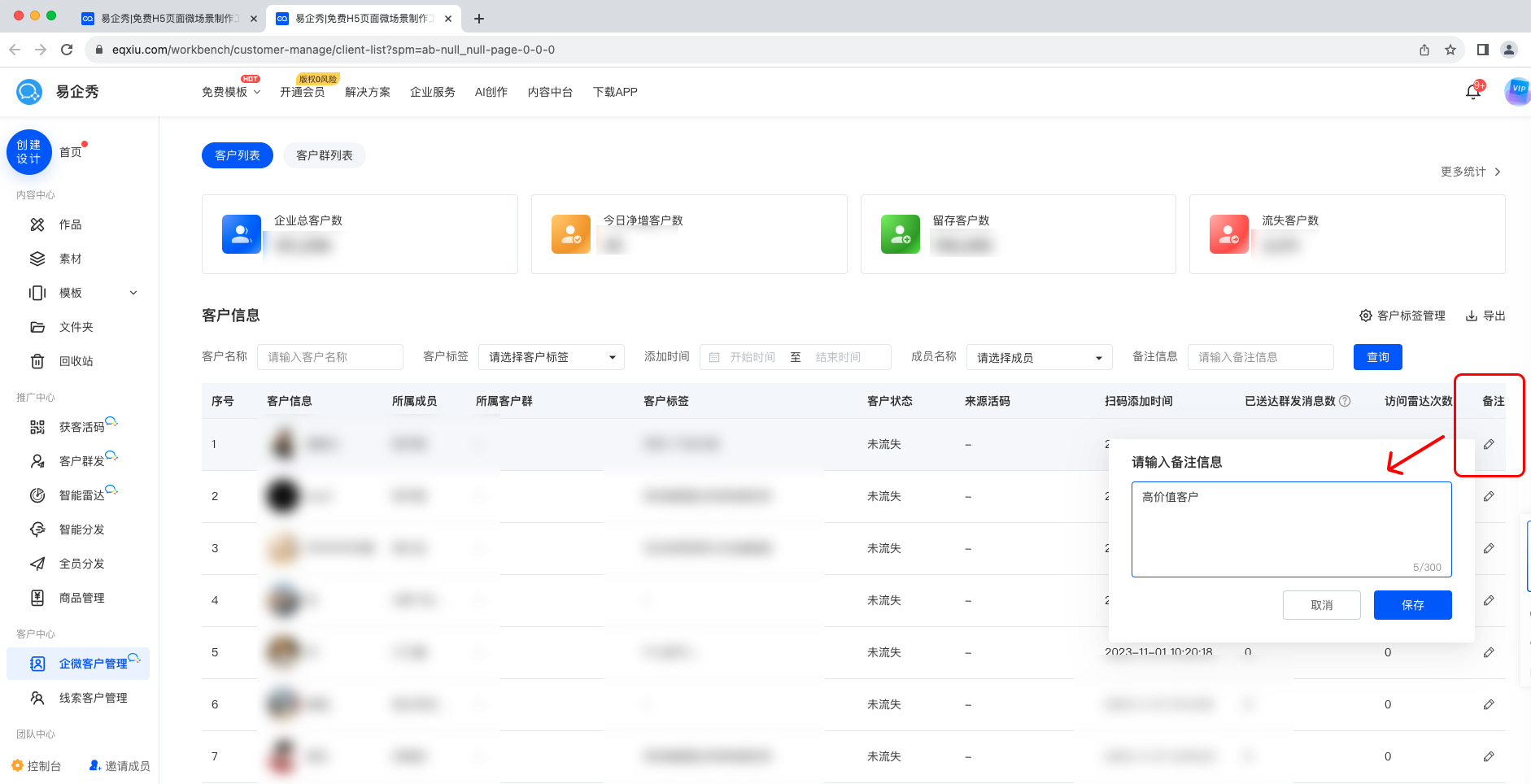The width and height of the screenshot is (1531, 784).
Task: Open the AI创作 menu item
Action: pyautogui.click(x=491, y=92)
